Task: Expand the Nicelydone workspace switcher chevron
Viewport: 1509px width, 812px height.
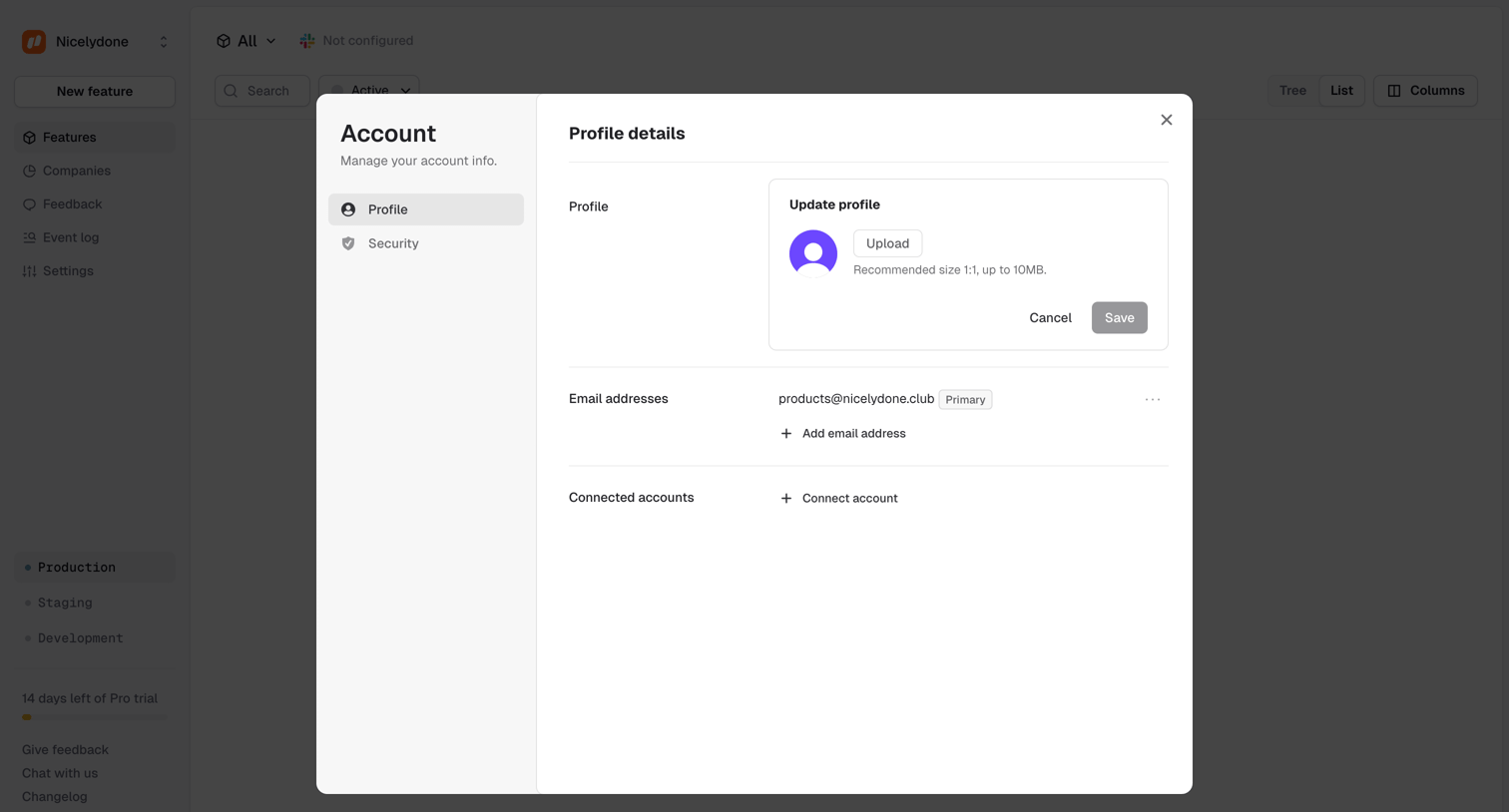Action: pyautogui.click(x=164, y=42)
